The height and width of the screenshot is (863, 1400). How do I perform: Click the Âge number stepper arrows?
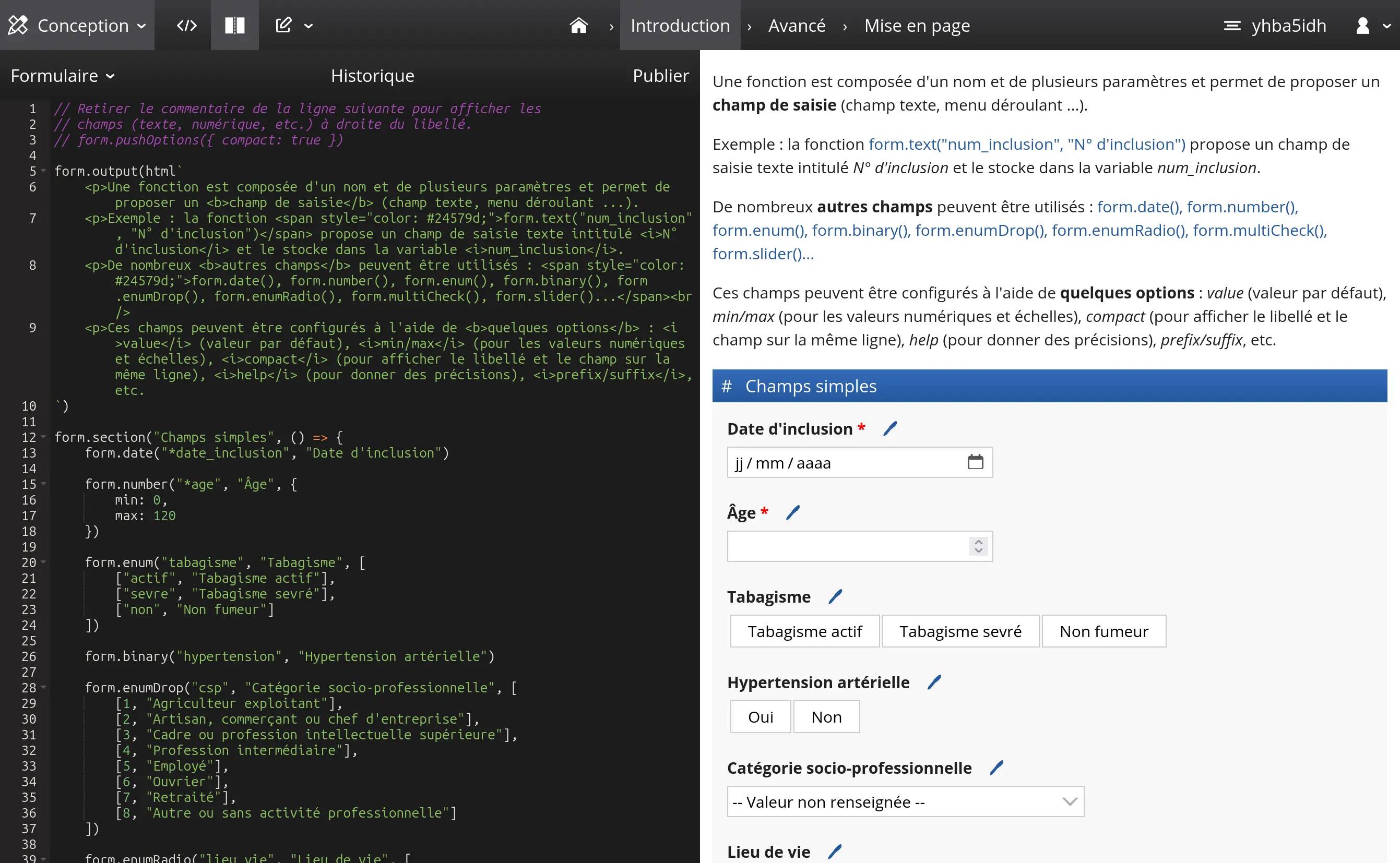[x=978, y=546]
